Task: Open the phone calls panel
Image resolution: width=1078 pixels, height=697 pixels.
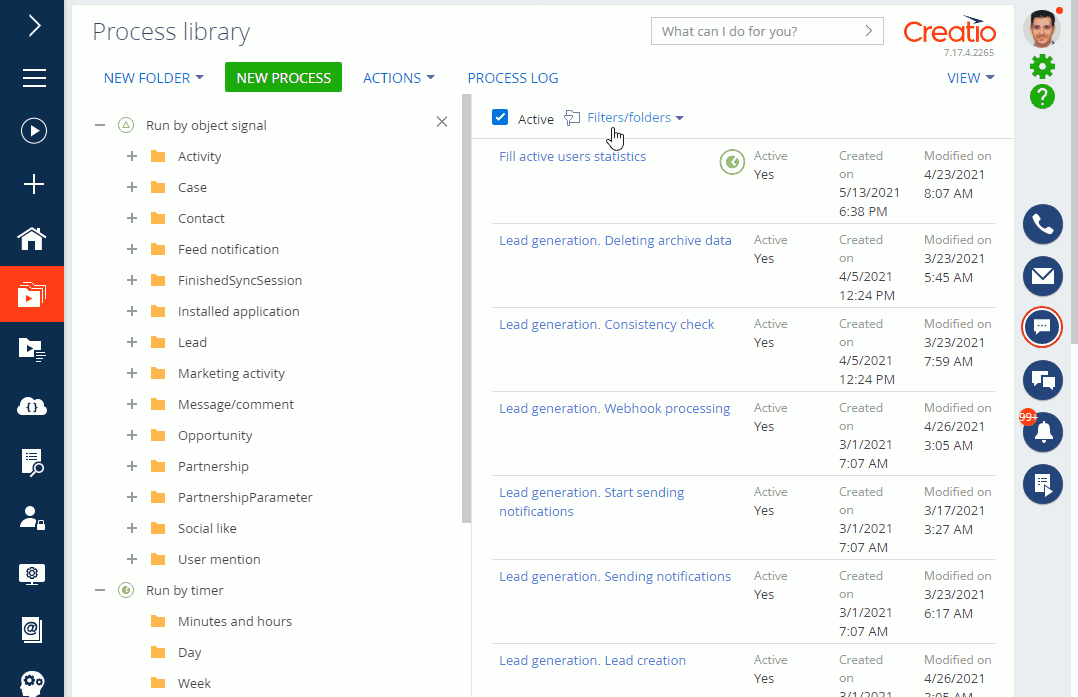Action: (x=1043, y=224)
